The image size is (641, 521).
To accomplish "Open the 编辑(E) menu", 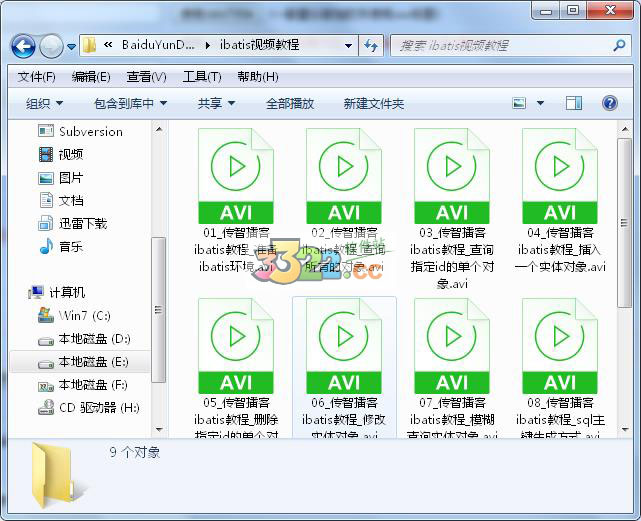I will pos(91,76).
